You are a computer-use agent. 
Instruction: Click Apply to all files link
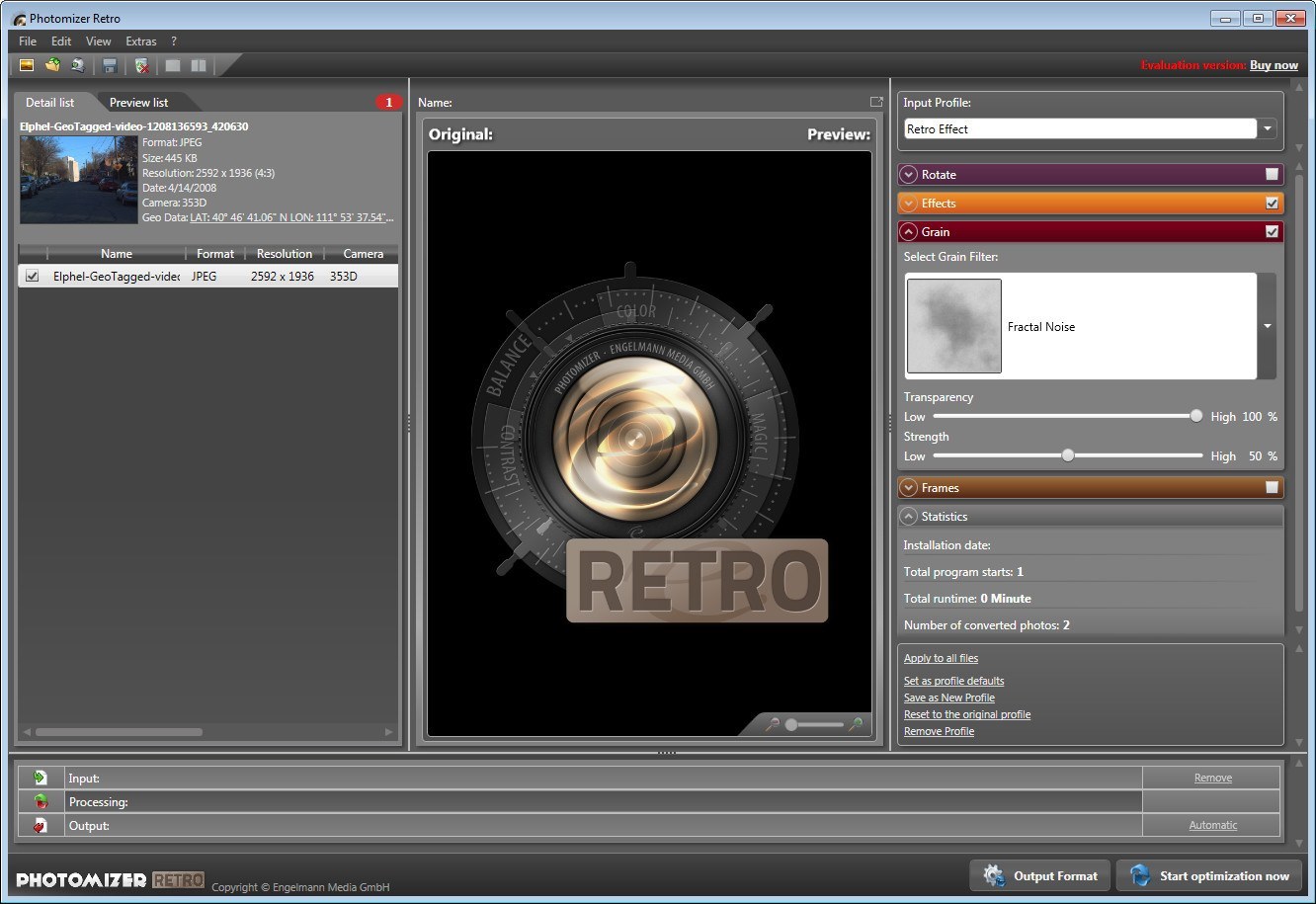tap(941, 658)
